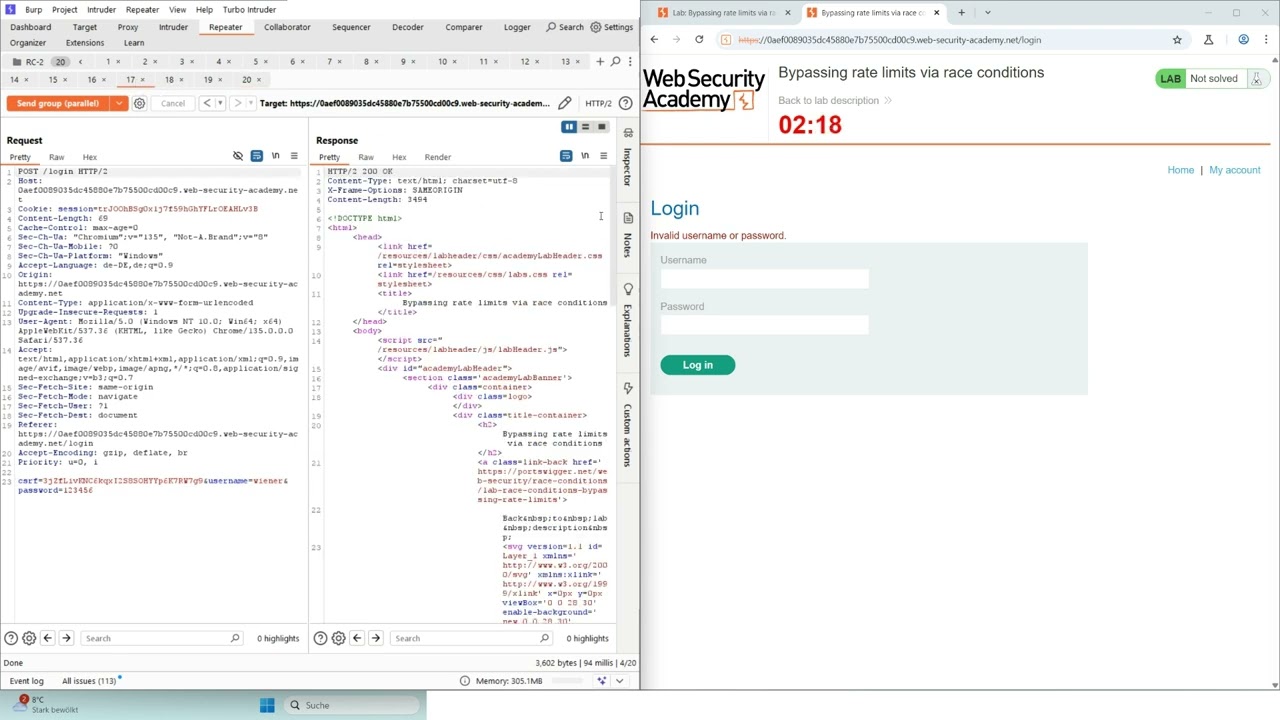The height and width of the screenshot is (720, 1280).
Task: Toggle show non-printable \n in Response
Action: (x=585, y=156)
